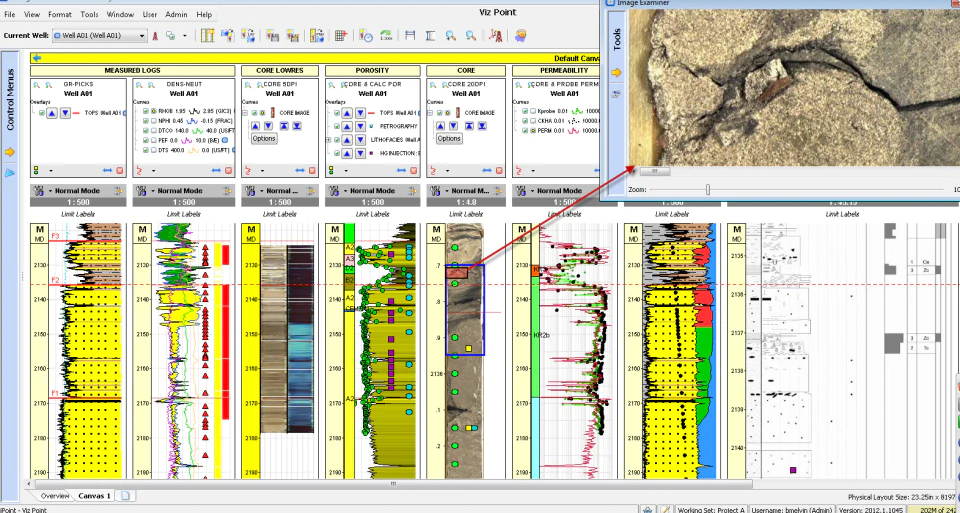Click the first magnifier zoom toolbar icon
The width and height of the screenshot is (960, 513).
(x=451, y=36)
